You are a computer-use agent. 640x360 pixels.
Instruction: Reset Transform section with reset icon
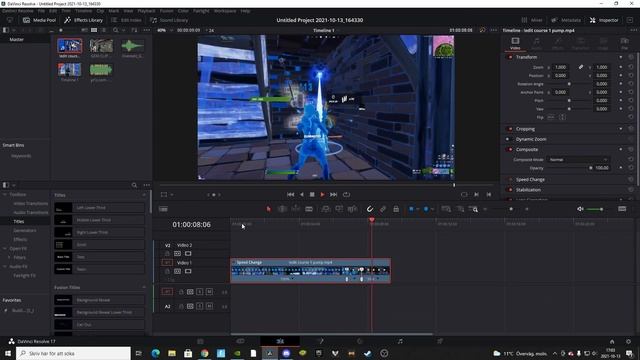tap(631, 57)
